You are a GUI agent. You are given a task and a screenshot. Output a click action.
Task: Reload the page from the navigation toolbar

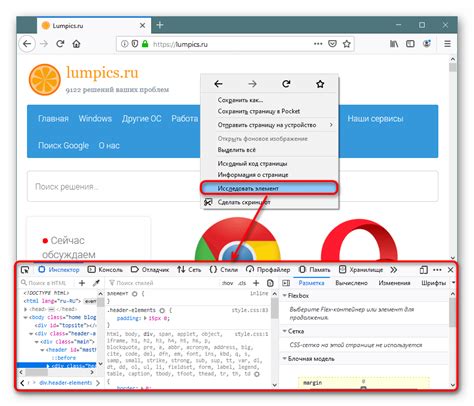click(x=60, y=44)
